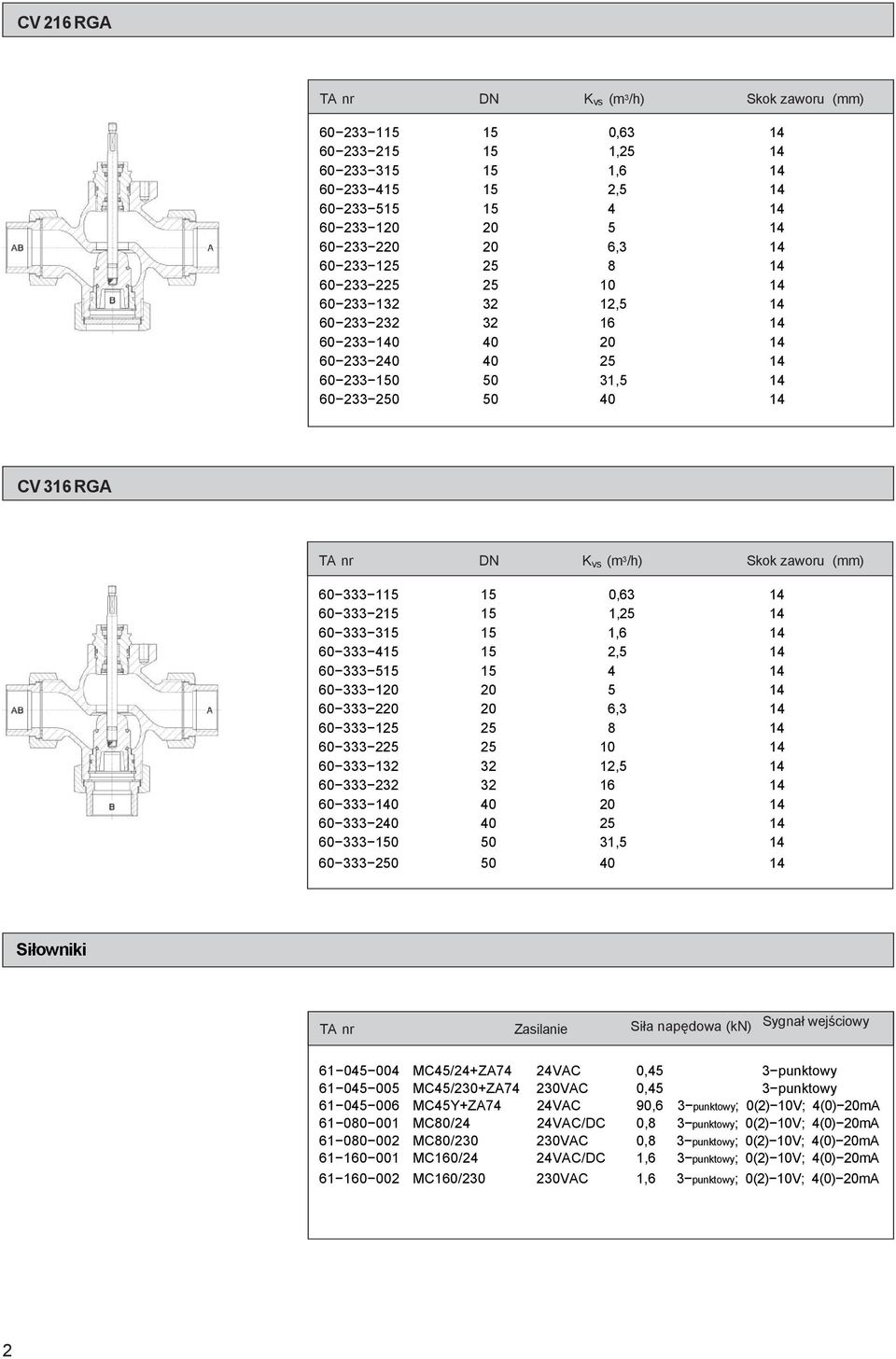Screen dimensions: 896x1359
Task: Click part number 60-233-150
Action: point(358,381)
